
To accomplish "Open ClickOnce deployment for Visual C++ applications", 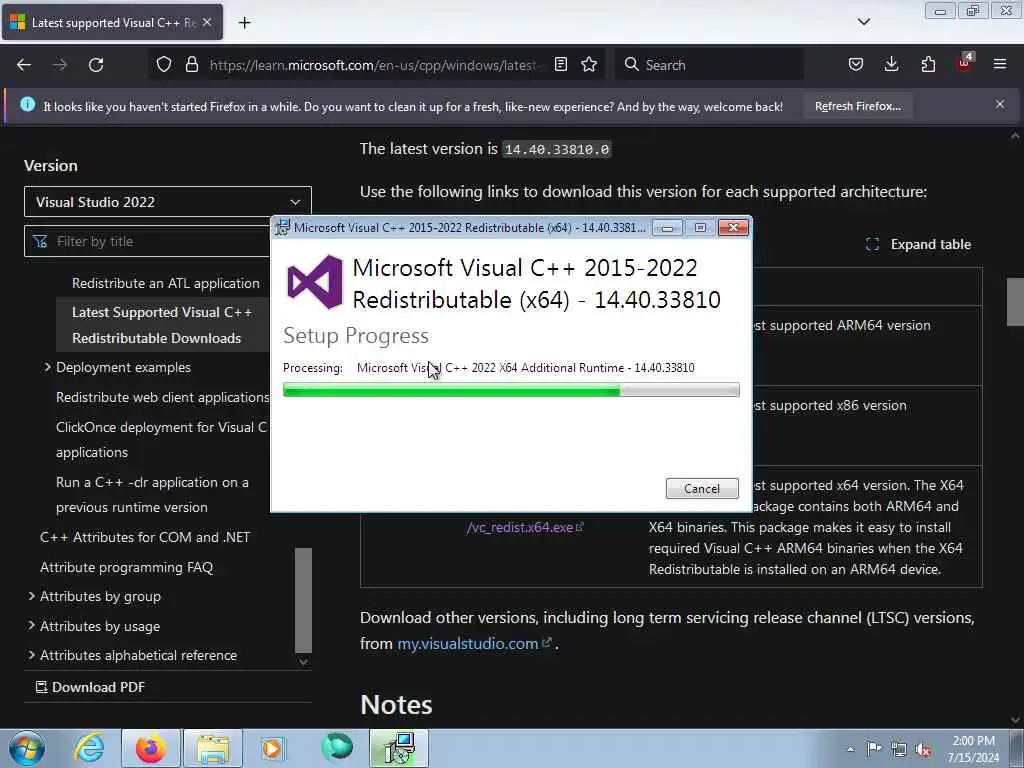I will tap(161, 440).
